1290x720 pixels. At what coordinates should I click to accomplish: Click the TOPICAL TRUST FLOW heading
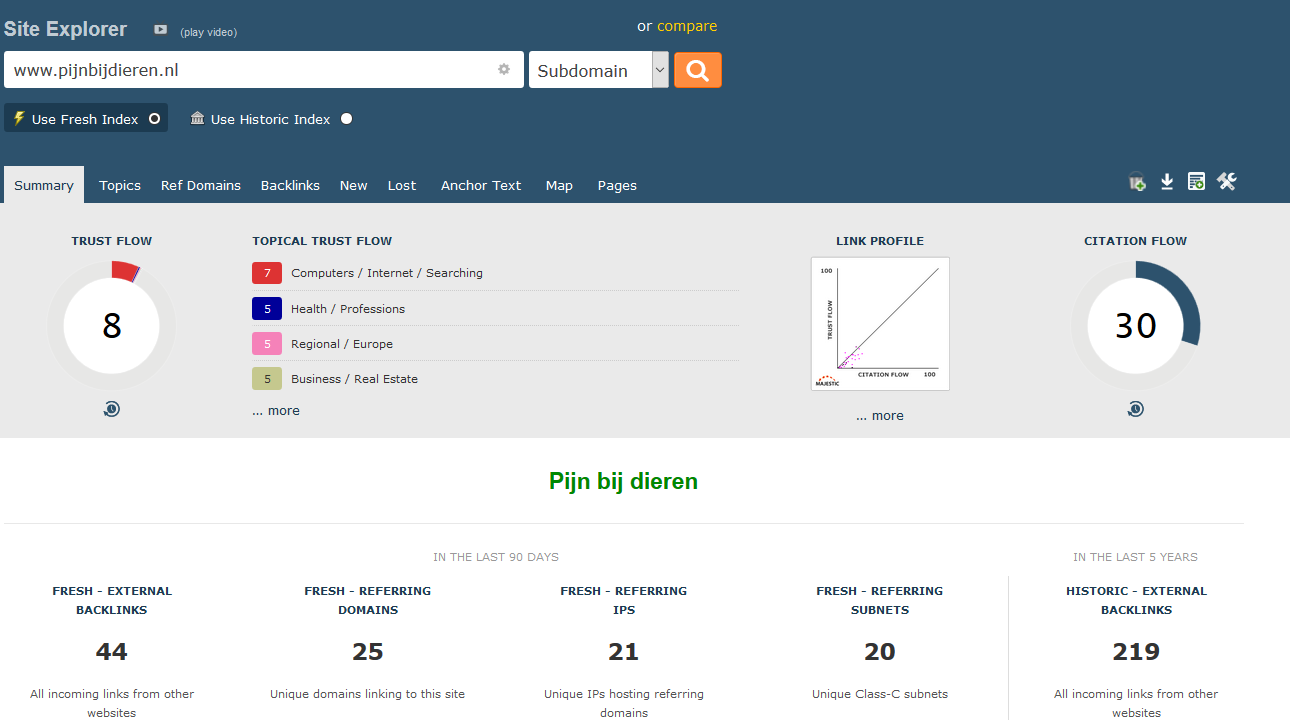(x=322, y=241)
